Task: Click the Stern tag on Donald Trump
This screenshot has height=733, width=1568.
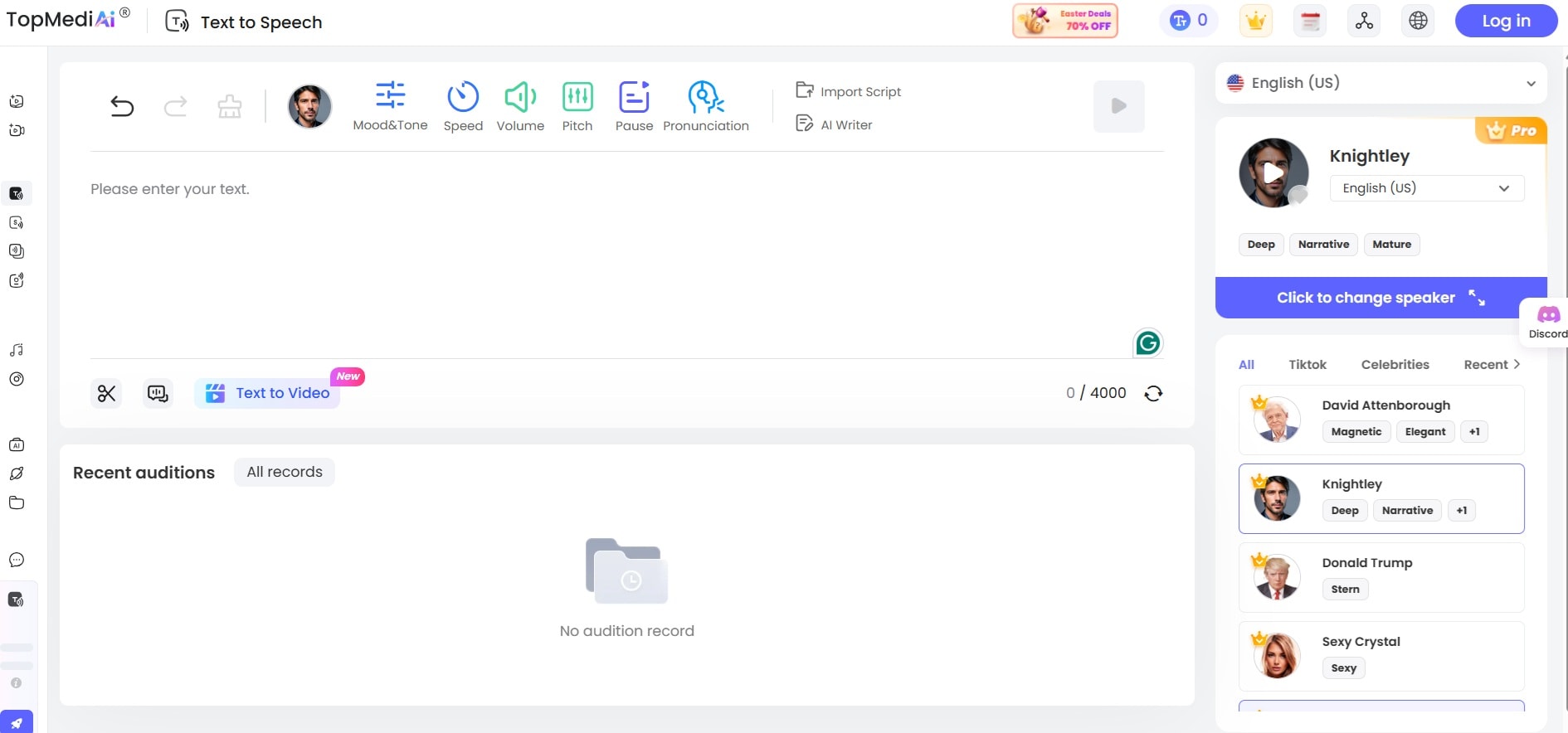Action: pos(1346,590)
